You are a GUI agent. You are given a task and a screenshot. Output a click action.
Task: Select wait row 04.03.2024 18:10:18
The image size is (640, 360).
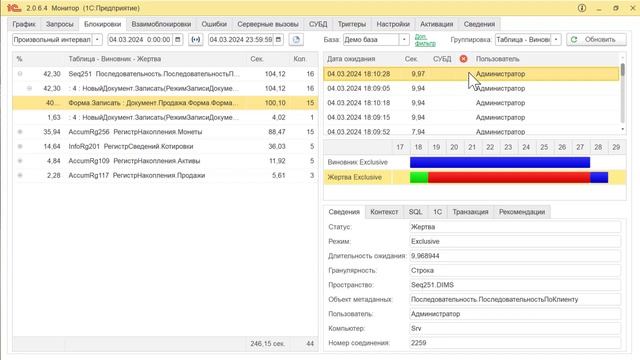[471, 103]
